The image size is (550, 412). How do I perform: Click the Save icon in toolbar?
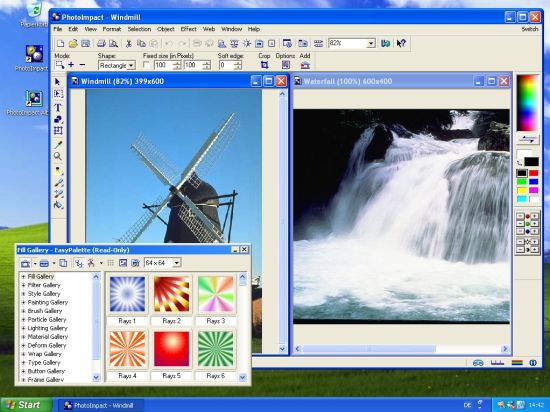[85, 43]
